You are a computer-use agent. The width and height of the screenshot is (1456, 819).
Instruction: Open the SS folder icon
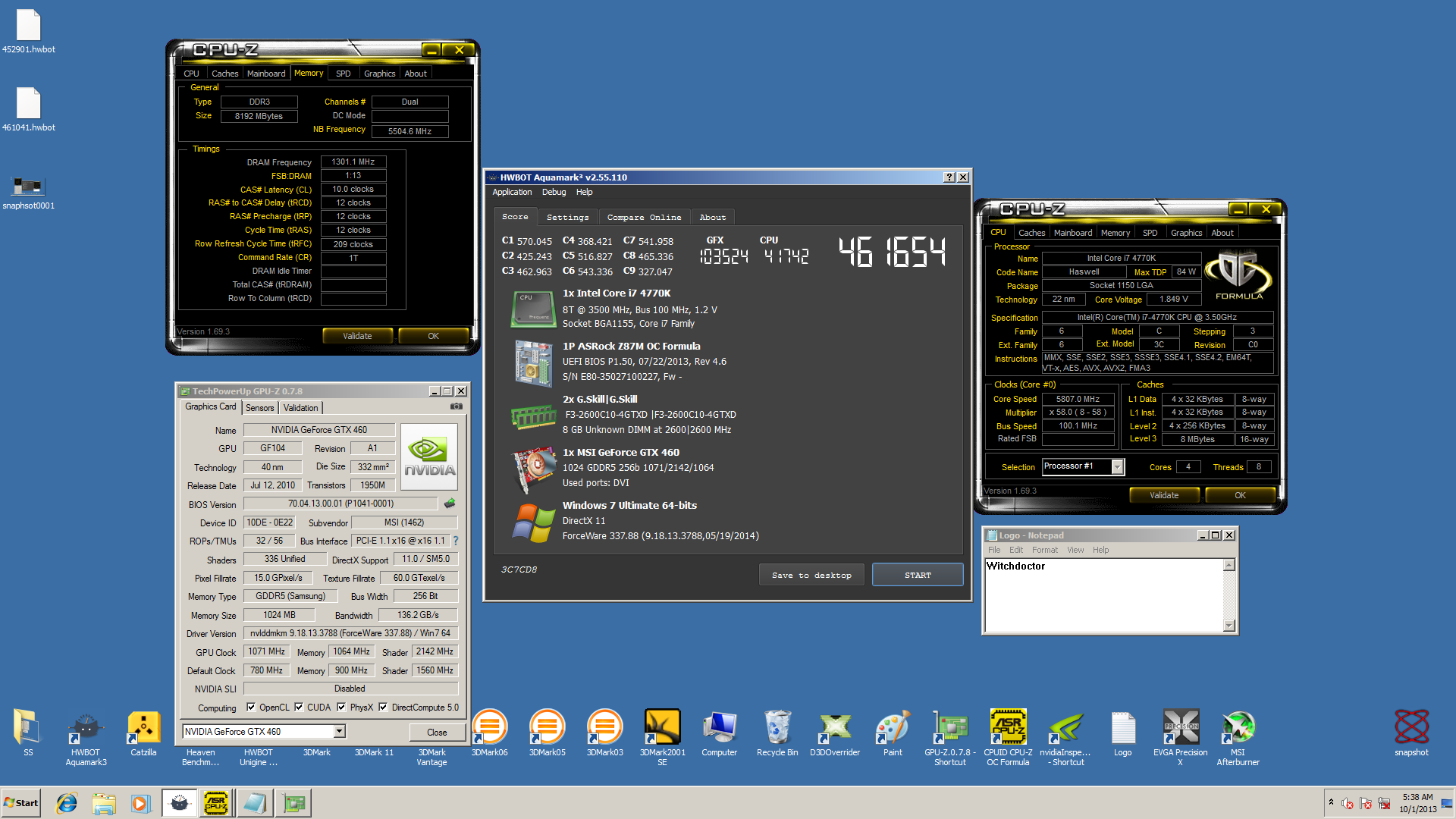coord(28,733)
